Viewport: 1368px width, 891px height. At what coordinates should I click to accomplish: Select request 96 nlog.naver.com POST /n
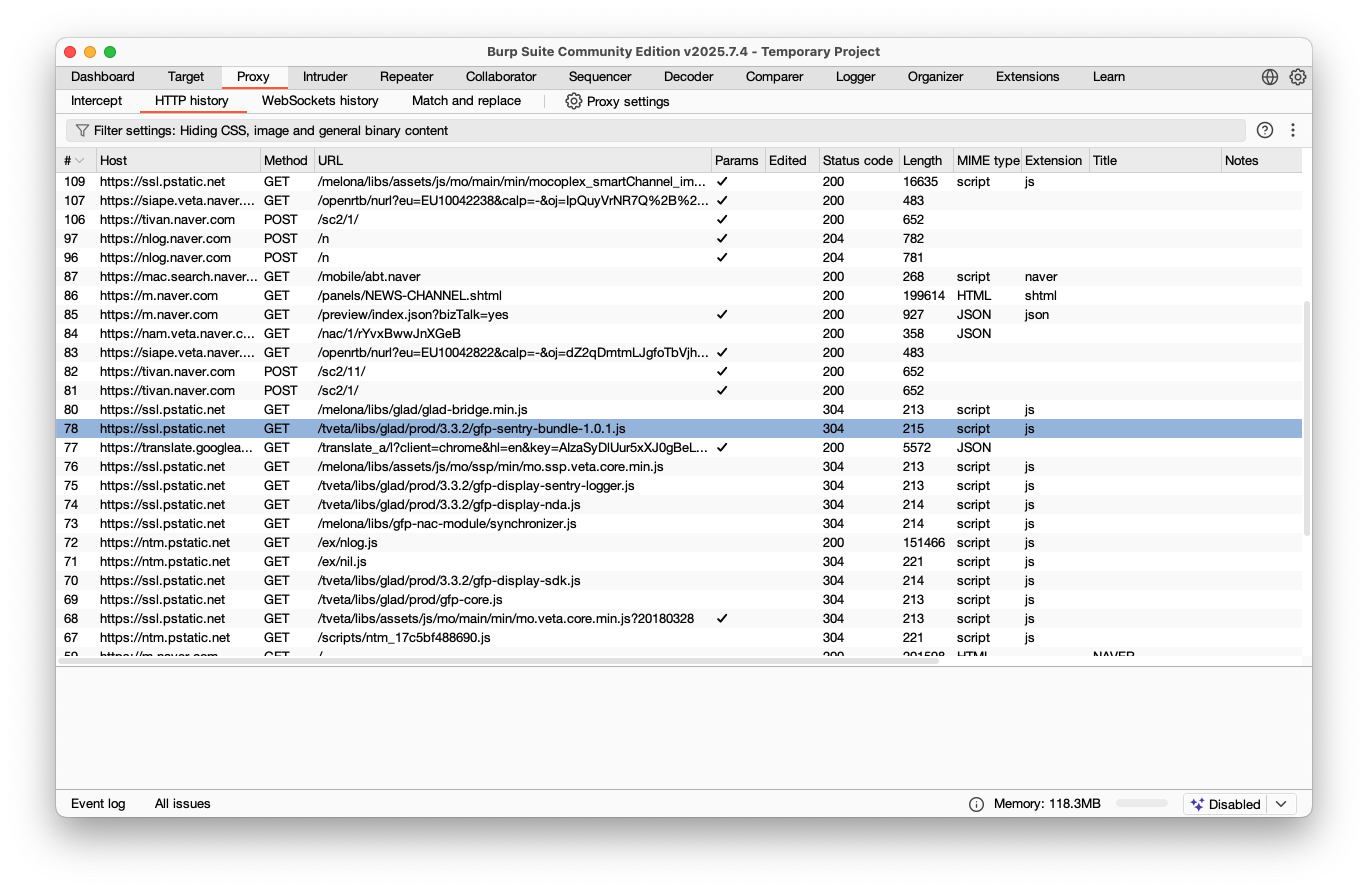click(679, 258)
